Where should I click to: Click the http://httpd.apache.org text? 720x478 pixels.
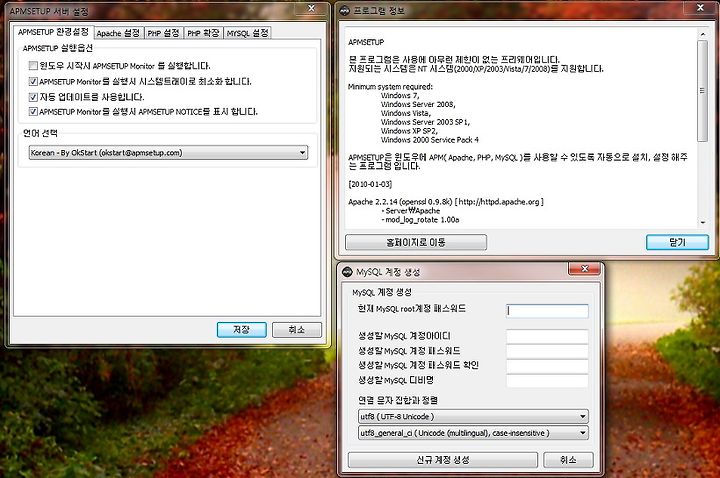[499, 202]
